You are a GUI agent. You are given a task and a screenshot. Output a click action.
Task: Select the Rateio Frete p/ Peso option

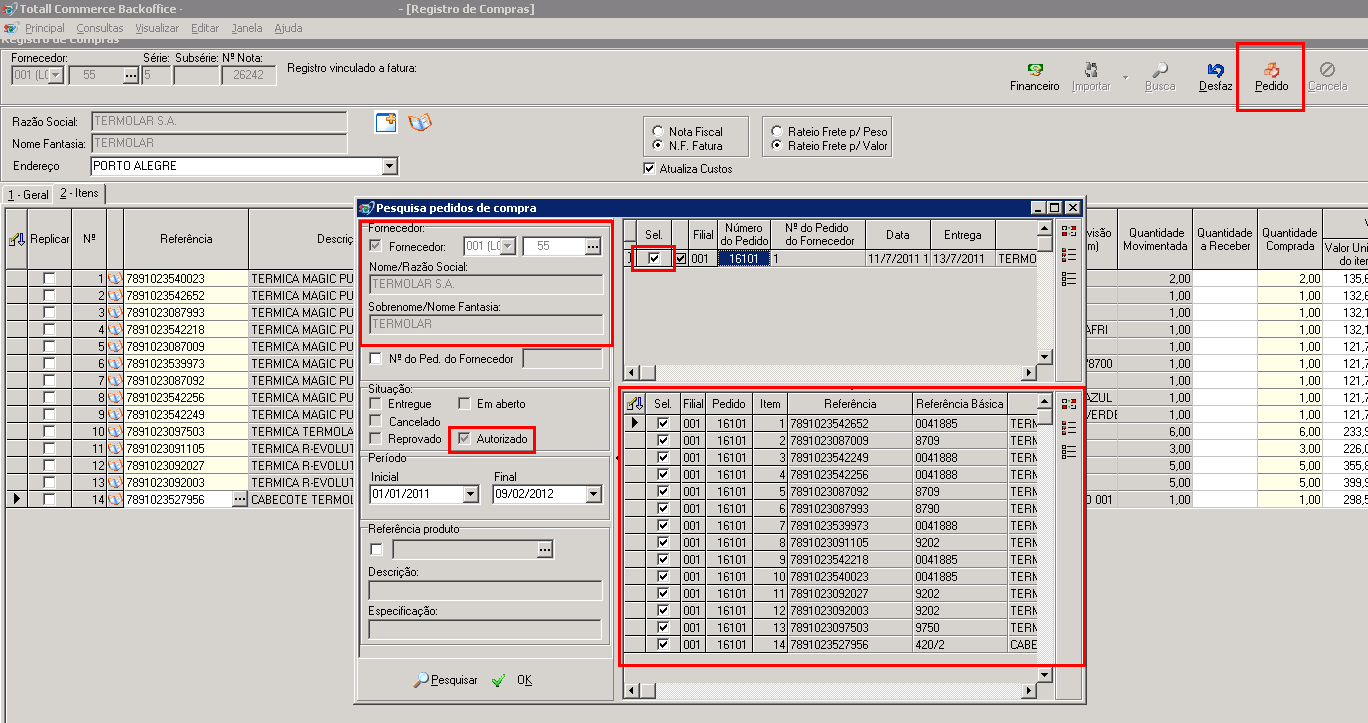[x=777, y=131]
